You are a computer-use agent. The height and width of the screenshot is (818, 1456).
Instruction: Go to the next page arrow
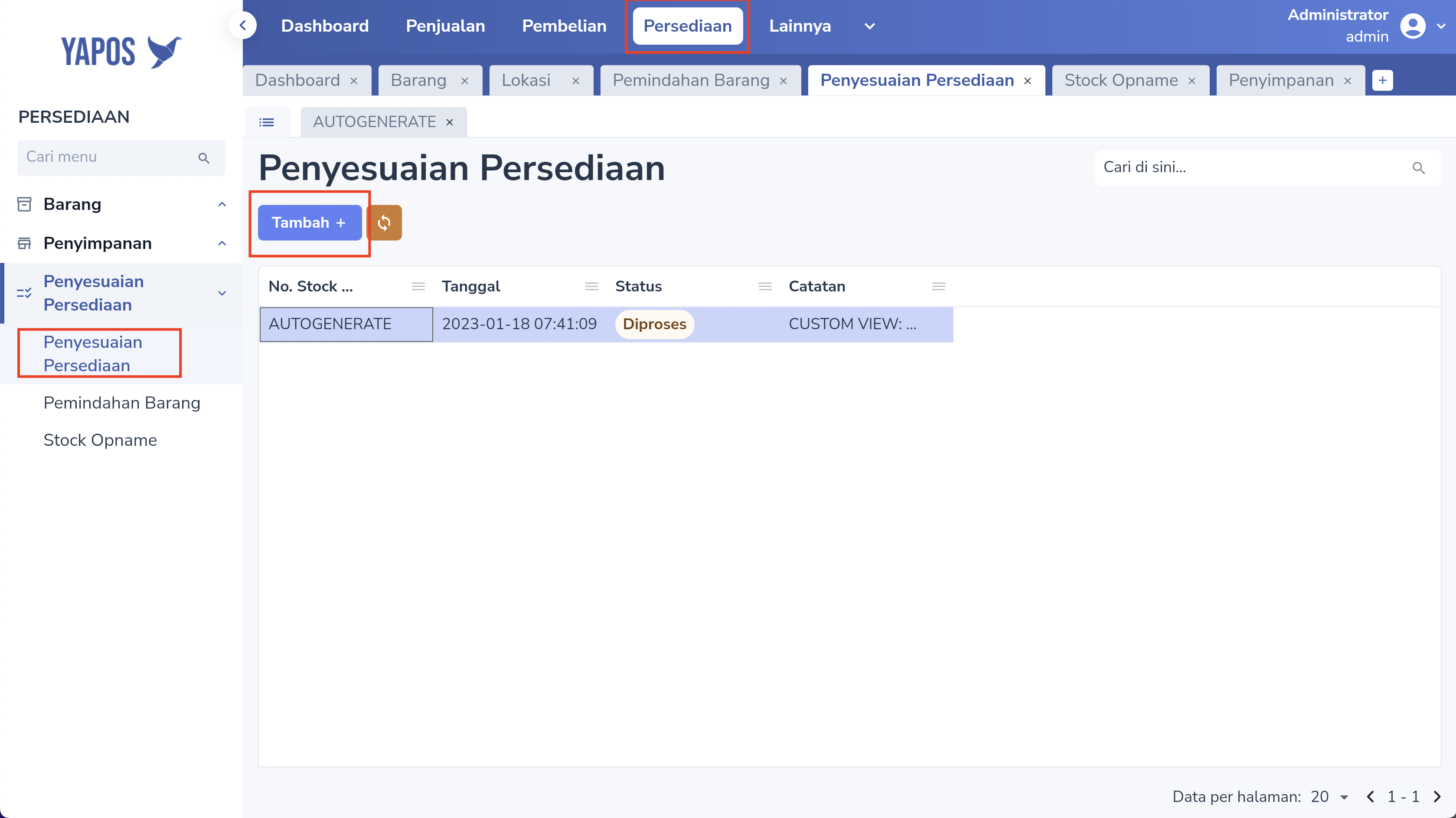[x=1437, y=797]
